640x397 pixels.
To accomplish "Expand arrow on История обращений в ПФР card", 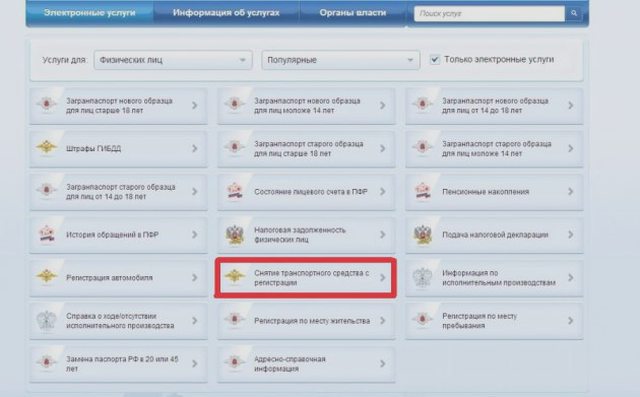I will (x=195, y=235).
